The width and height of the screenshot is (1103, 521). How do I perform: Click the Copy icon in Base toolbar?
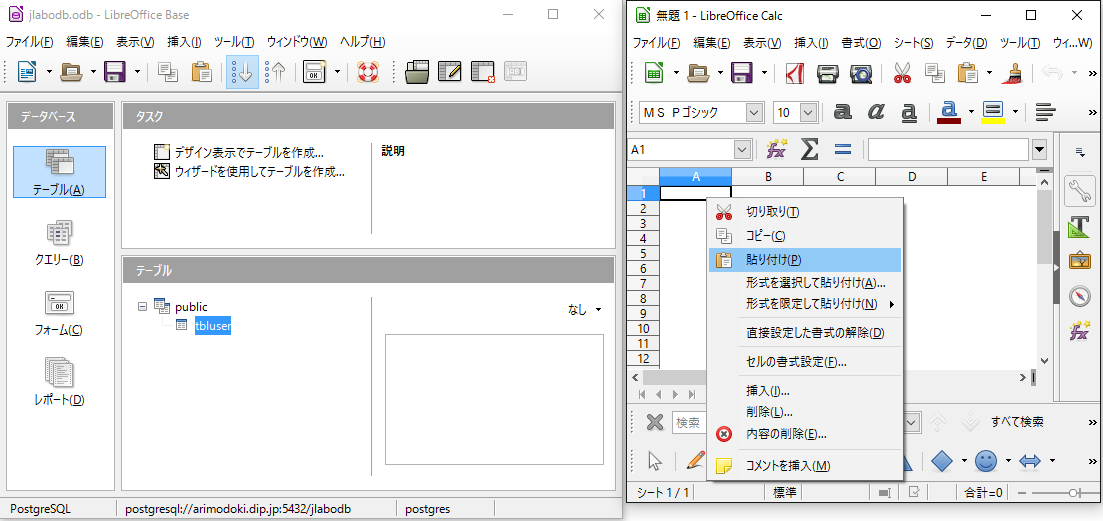tap(168, 71)
